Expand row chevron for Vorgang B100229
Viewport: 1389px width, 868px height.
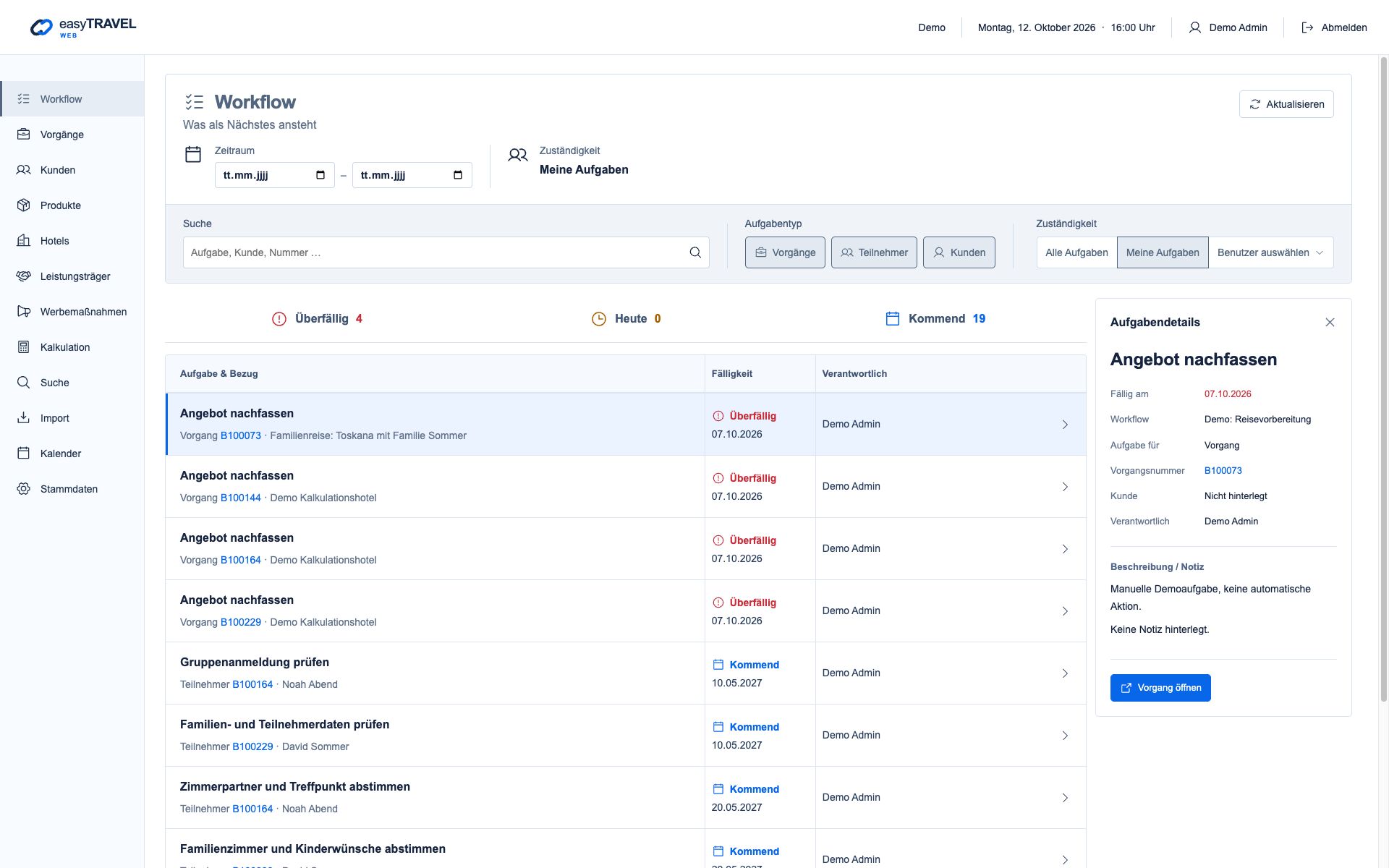[1065, 611]
